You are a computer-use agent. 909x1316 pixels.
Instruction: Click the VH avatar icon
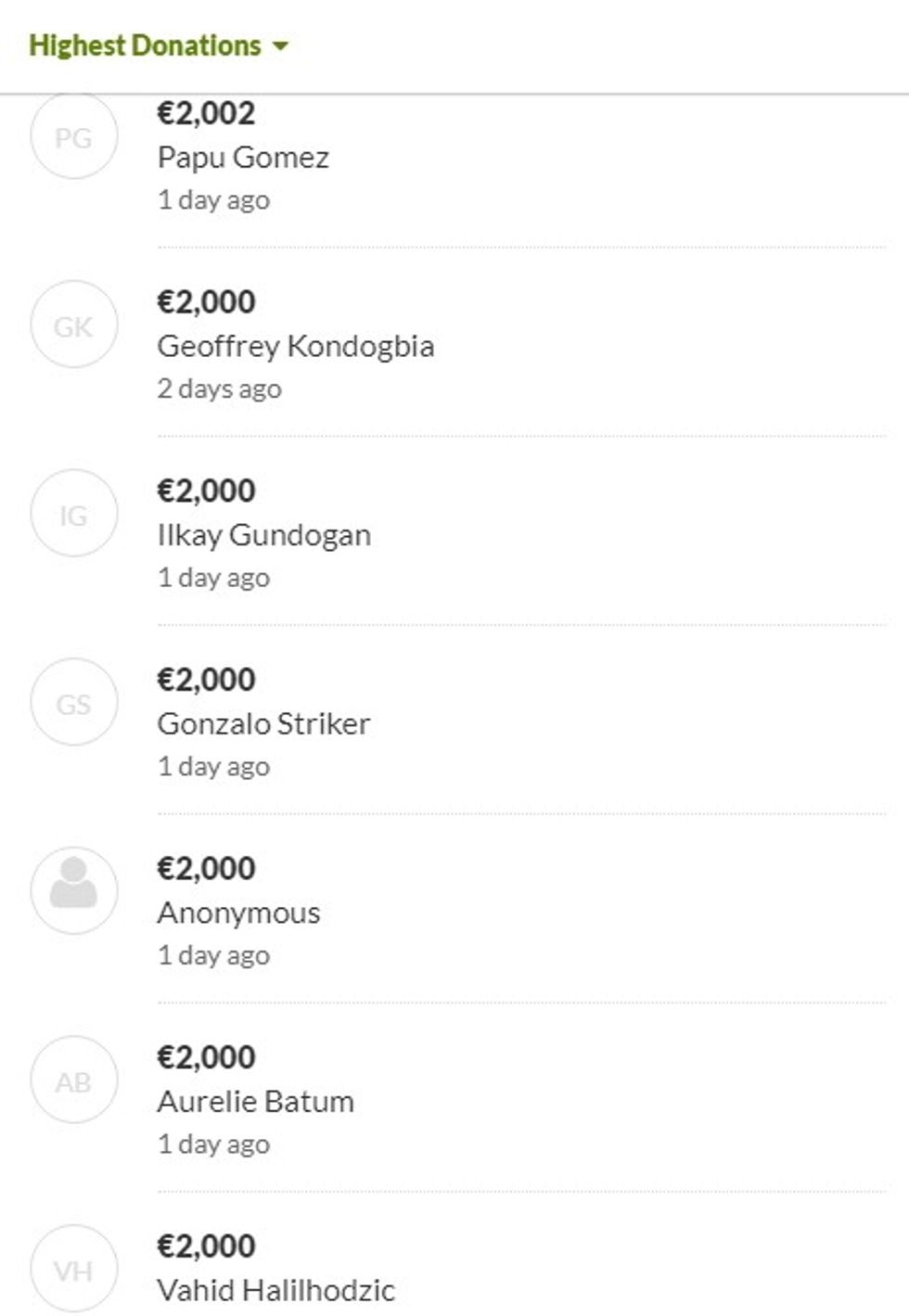click(x=74, y=1270)
